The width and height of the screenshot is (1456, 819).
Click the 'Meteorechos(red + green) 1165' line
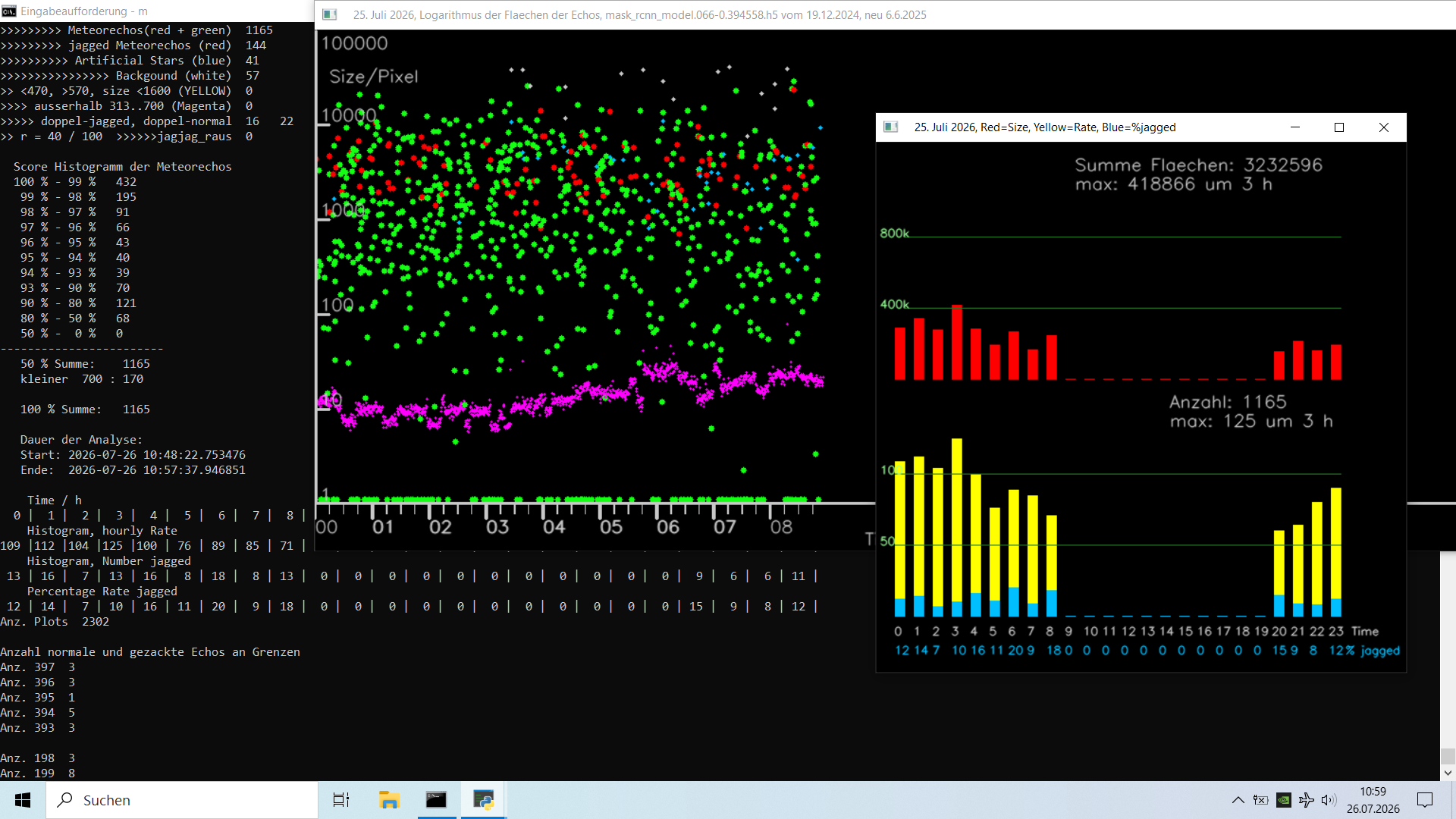point(136,30)
